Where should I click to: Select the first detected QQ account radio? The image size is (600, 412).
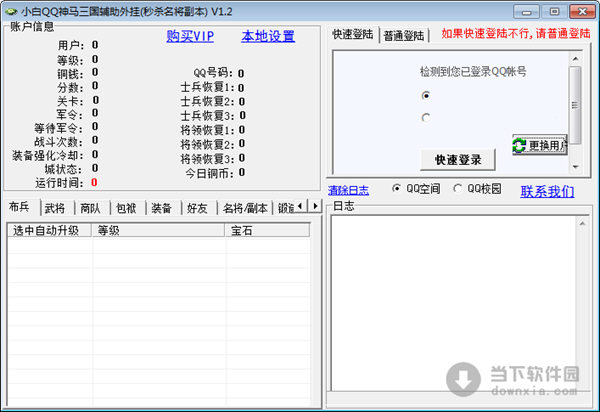click(427, 96)
